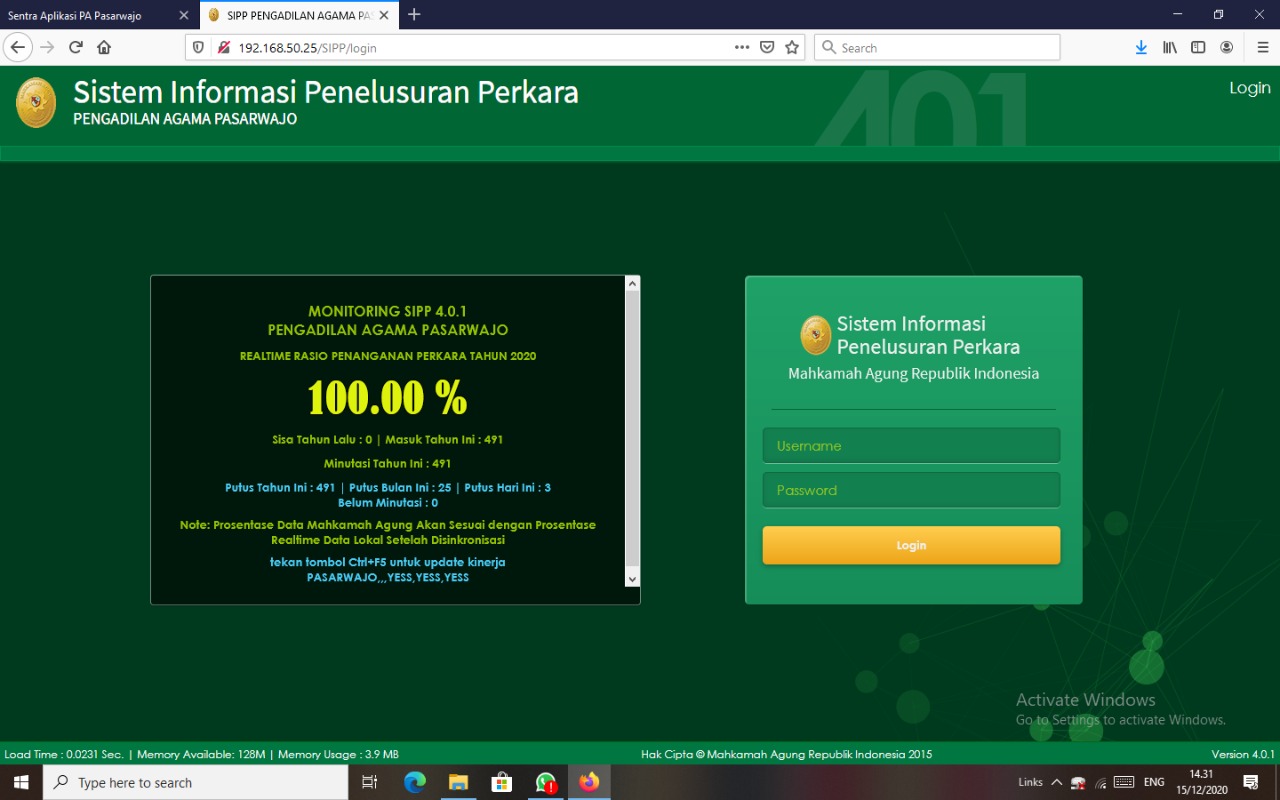Launch Microsoft Edge from the taskbar
Viewport: 1280px width, 800px height.
tap(414, 782)
